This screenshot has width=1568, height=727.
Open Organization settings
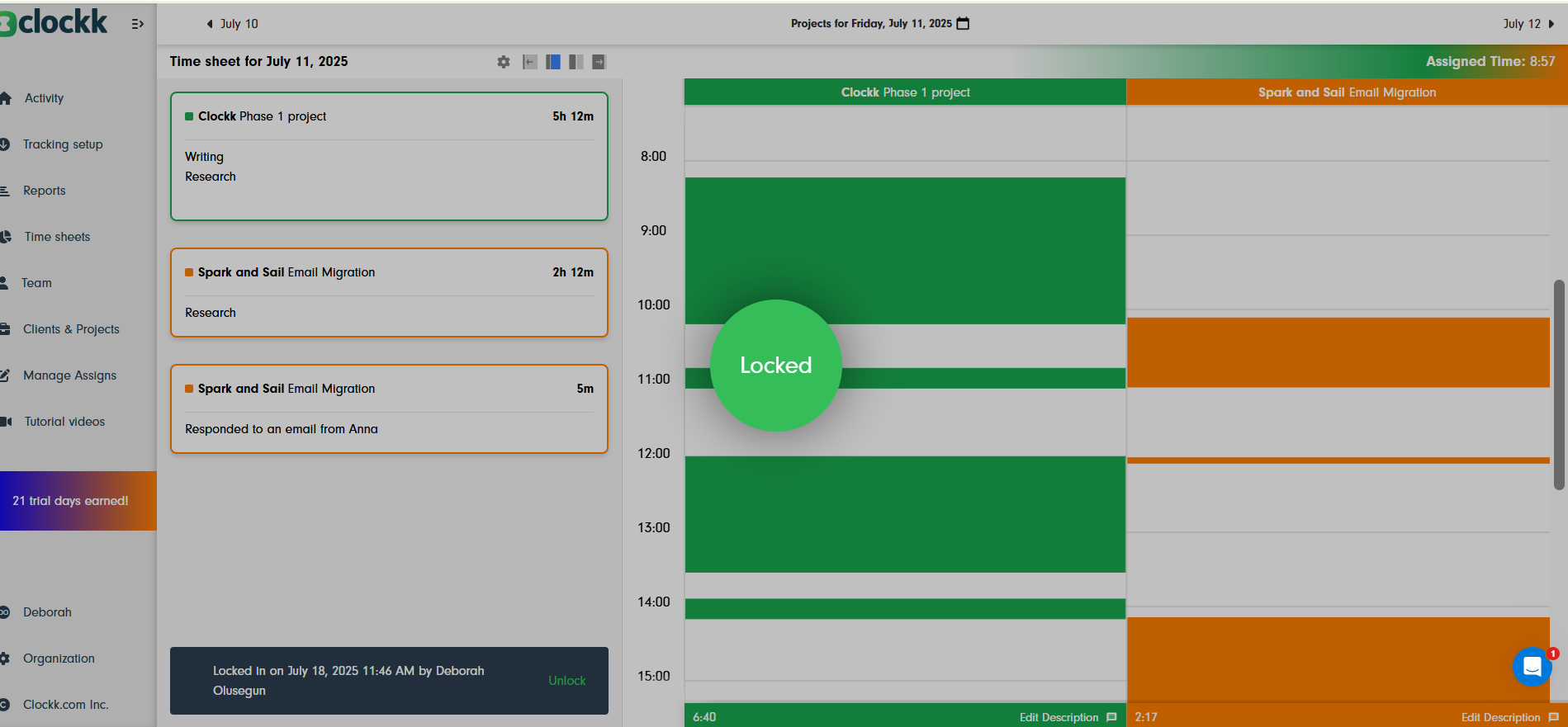[59, 659]
